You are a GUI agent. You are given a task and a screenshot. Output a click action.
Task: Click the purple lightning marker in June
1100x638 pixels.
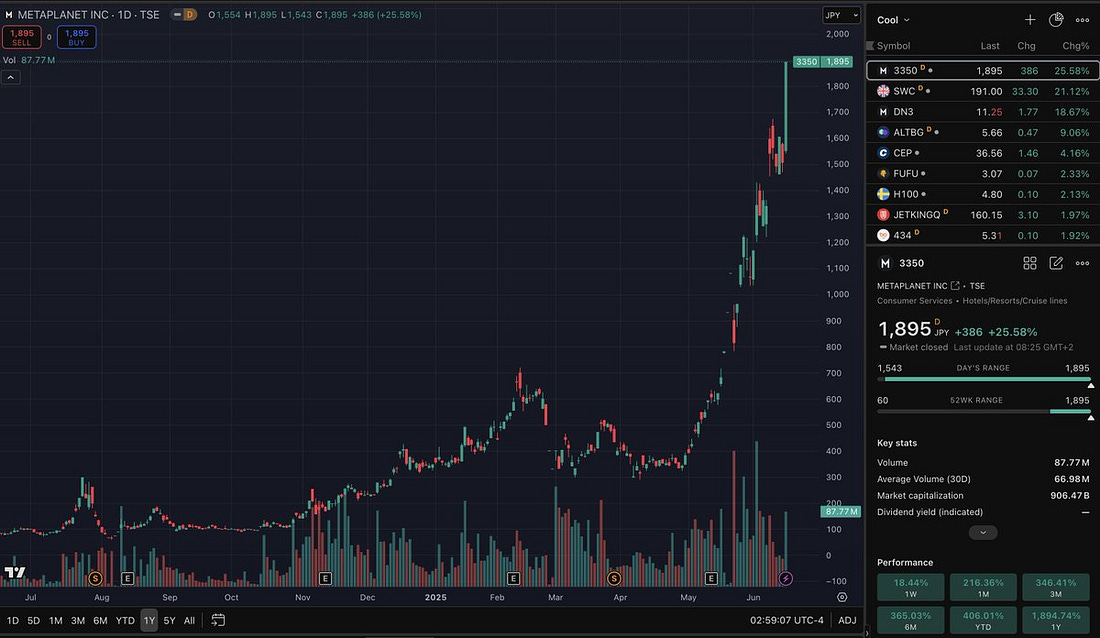[x=786, y=578]
